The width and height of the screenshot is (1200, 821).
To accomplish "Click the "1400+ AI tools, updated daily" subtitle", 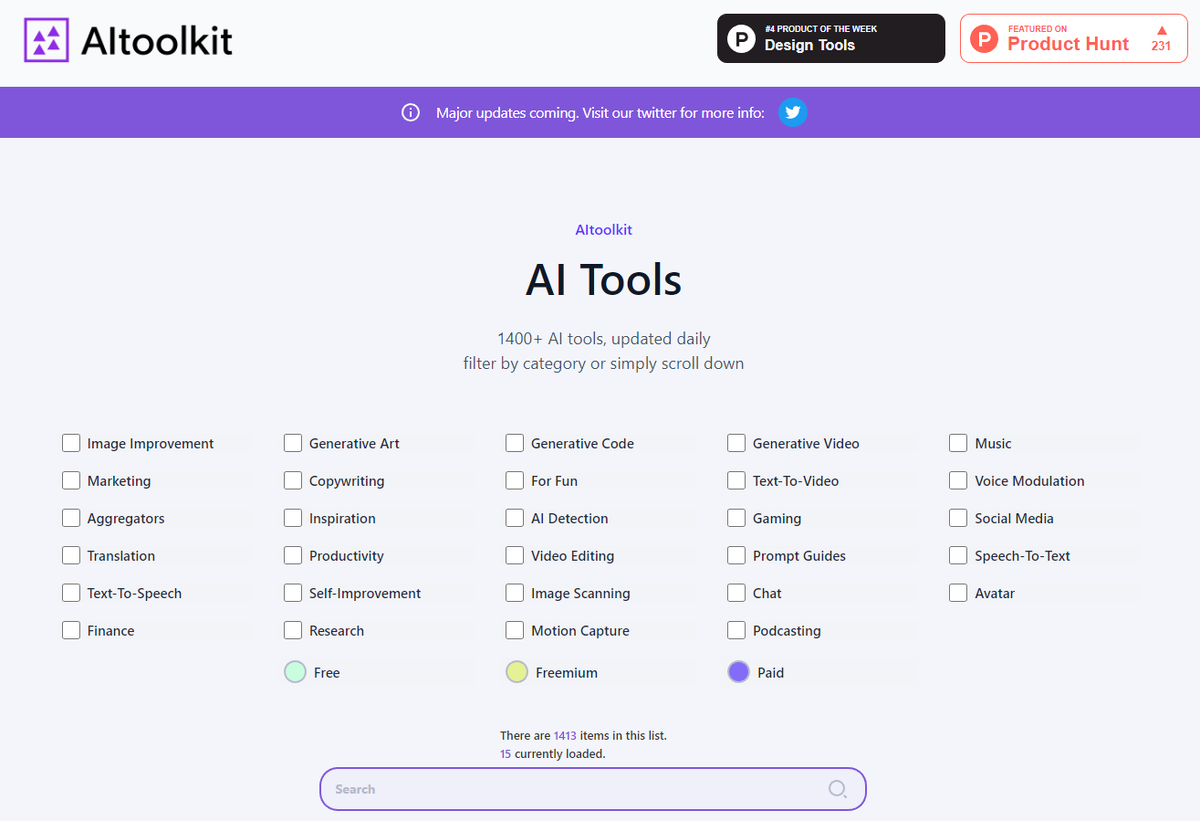I will pos(604,339).
